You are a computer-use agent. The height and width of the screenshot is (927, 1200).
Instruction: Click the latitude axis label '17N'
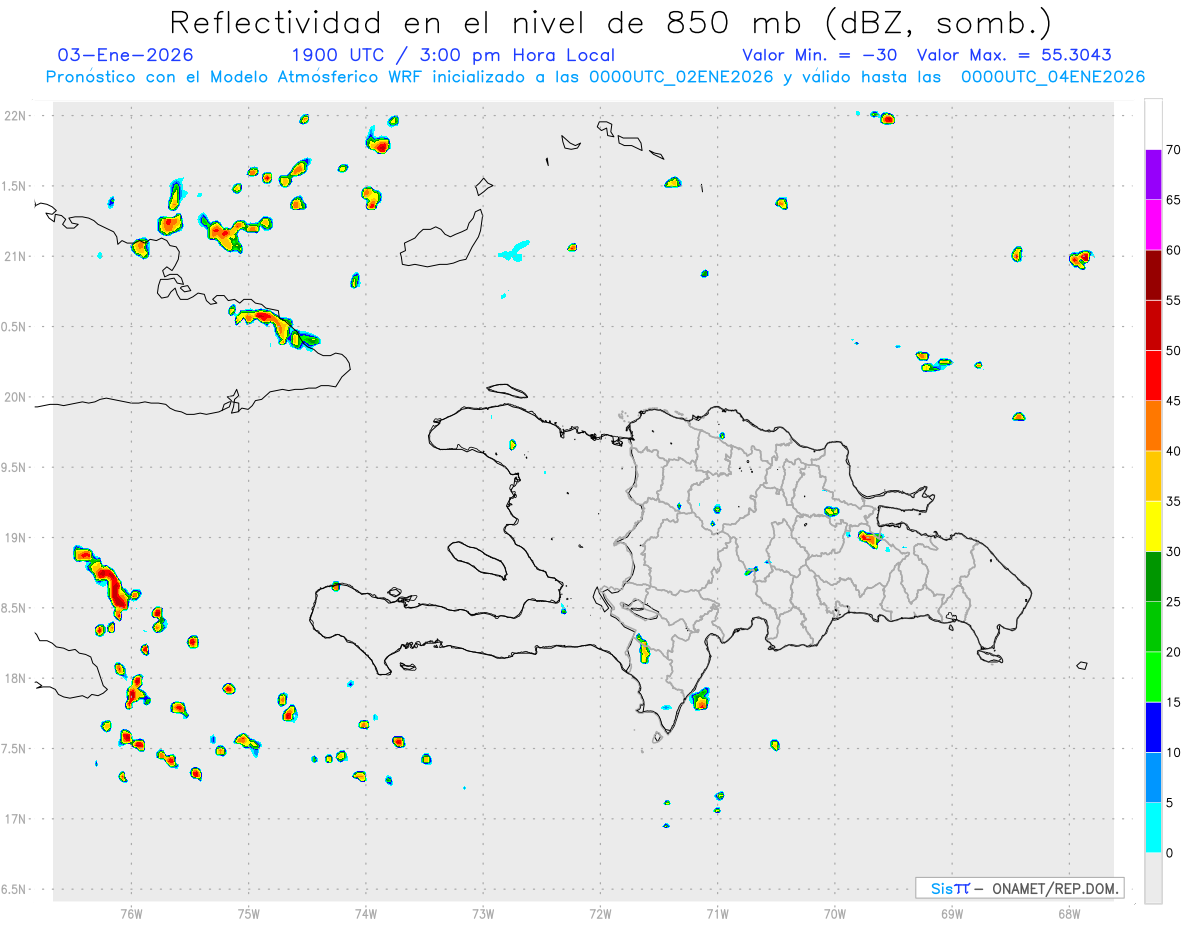pos(15,819)
